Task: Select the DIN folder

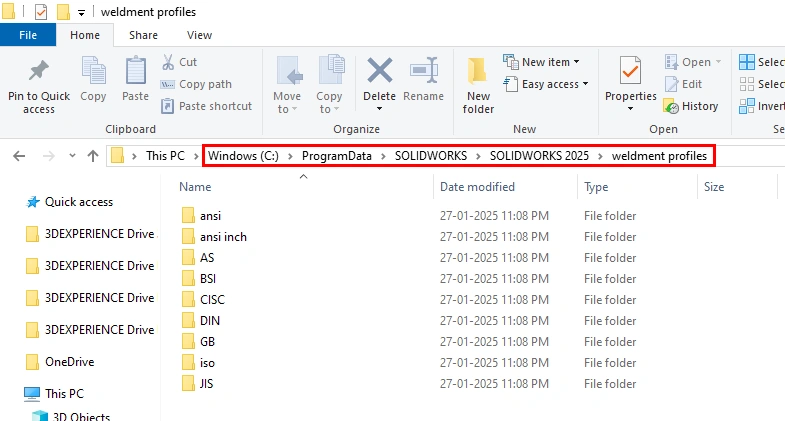Action: [x=210, y=321]
